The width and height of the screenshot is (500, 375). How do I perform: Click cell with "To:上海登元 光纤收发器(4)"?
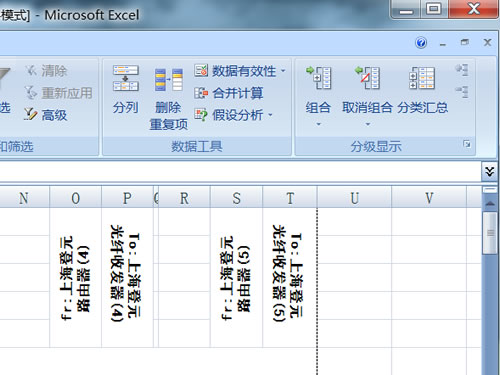tap(127, 278)
